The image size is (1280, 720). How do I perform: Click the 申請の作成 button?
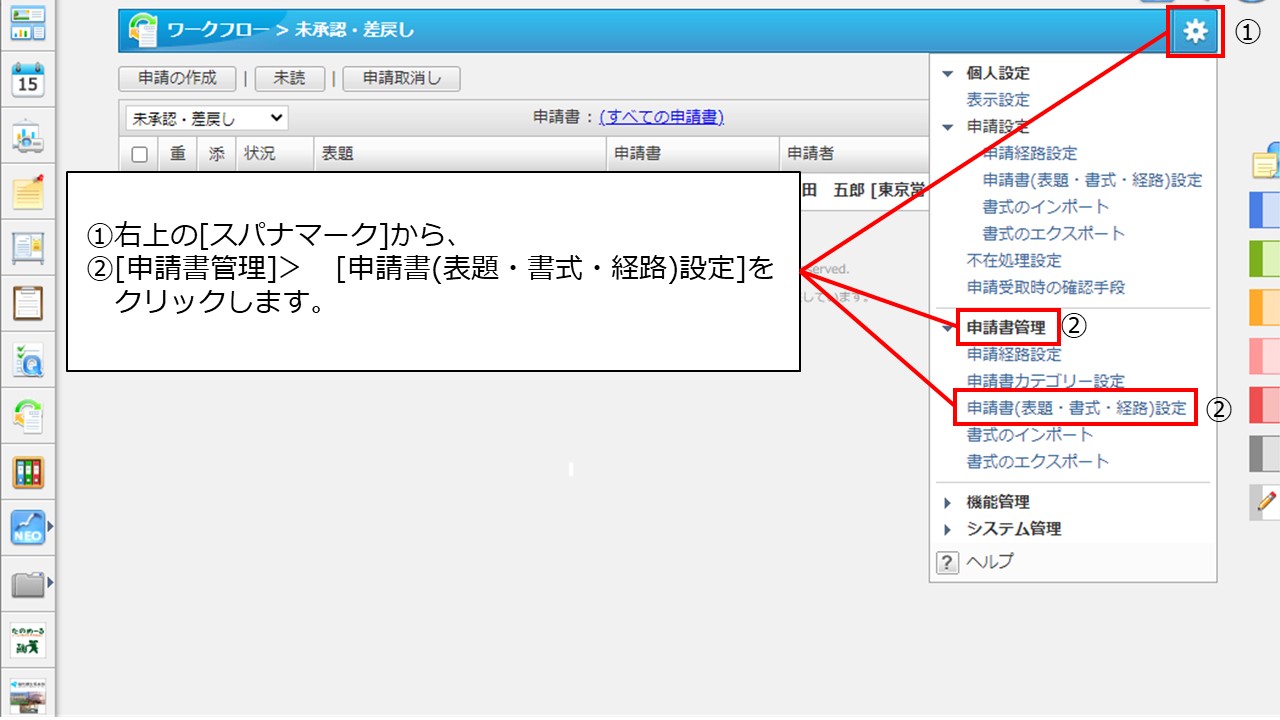[x=177, y=79]
